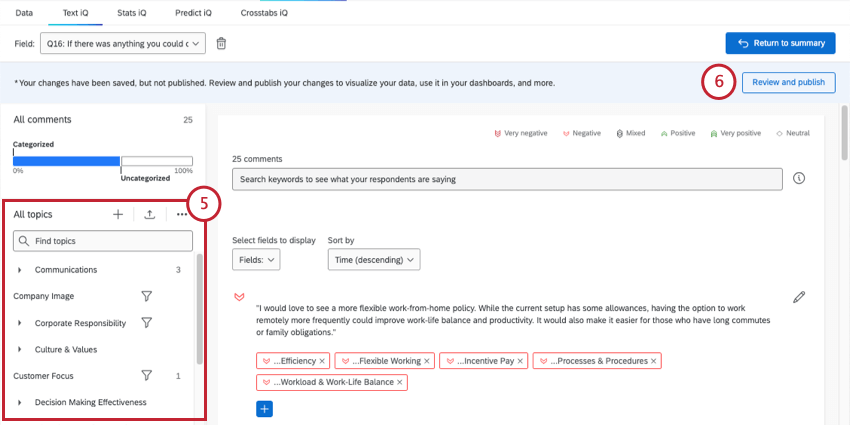
Task: Add topic to comment with blue plus
Action: tap(264, 408)
